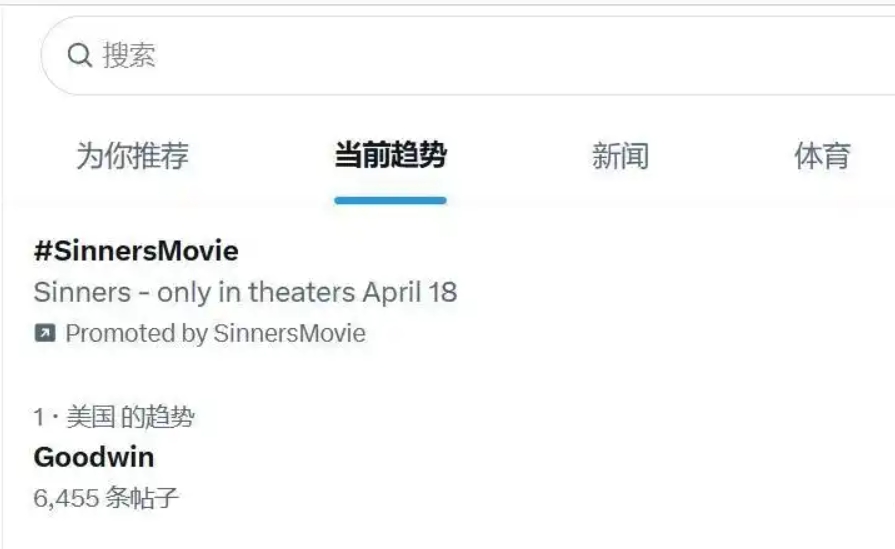Open the 为你推荐 tab

[x=132, y=156]
